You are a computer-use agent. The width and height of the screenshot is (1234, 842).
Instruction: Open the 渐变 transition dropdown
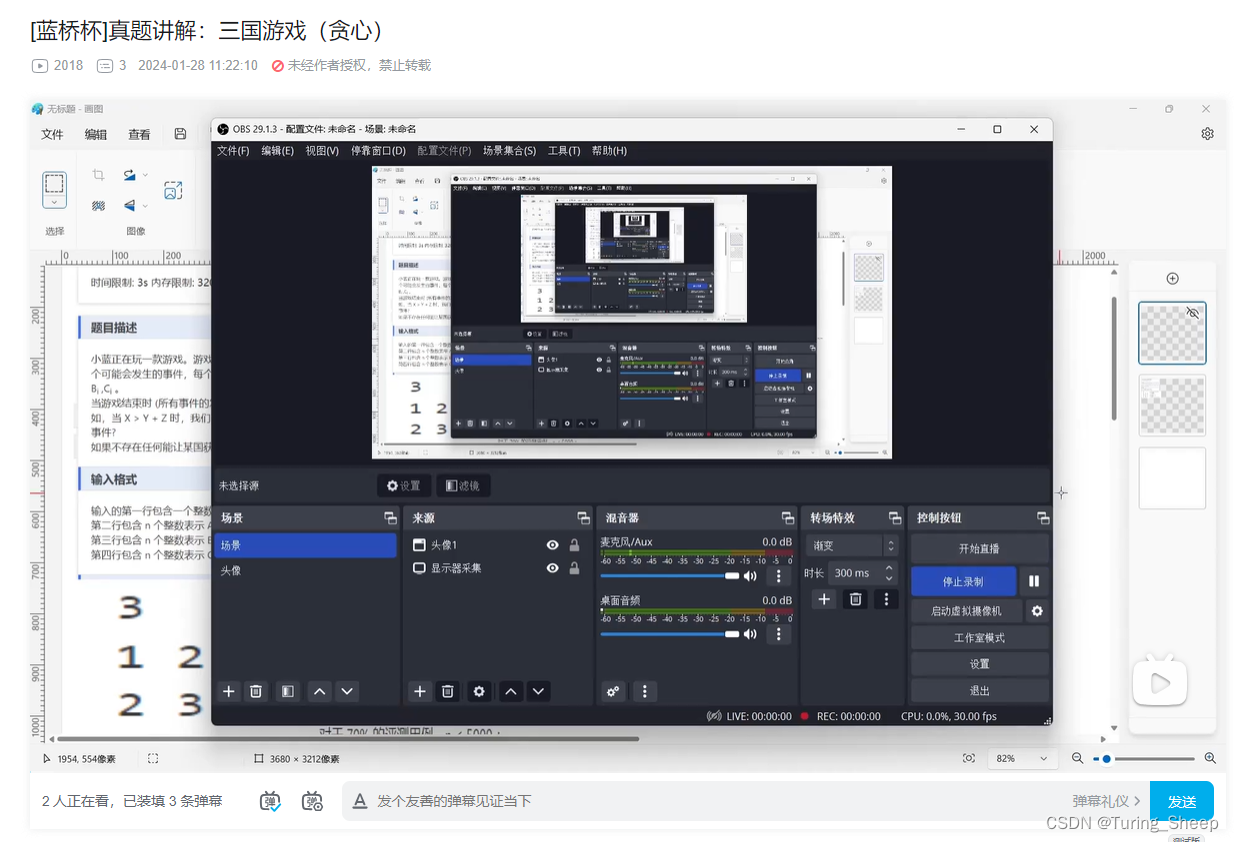851,546
